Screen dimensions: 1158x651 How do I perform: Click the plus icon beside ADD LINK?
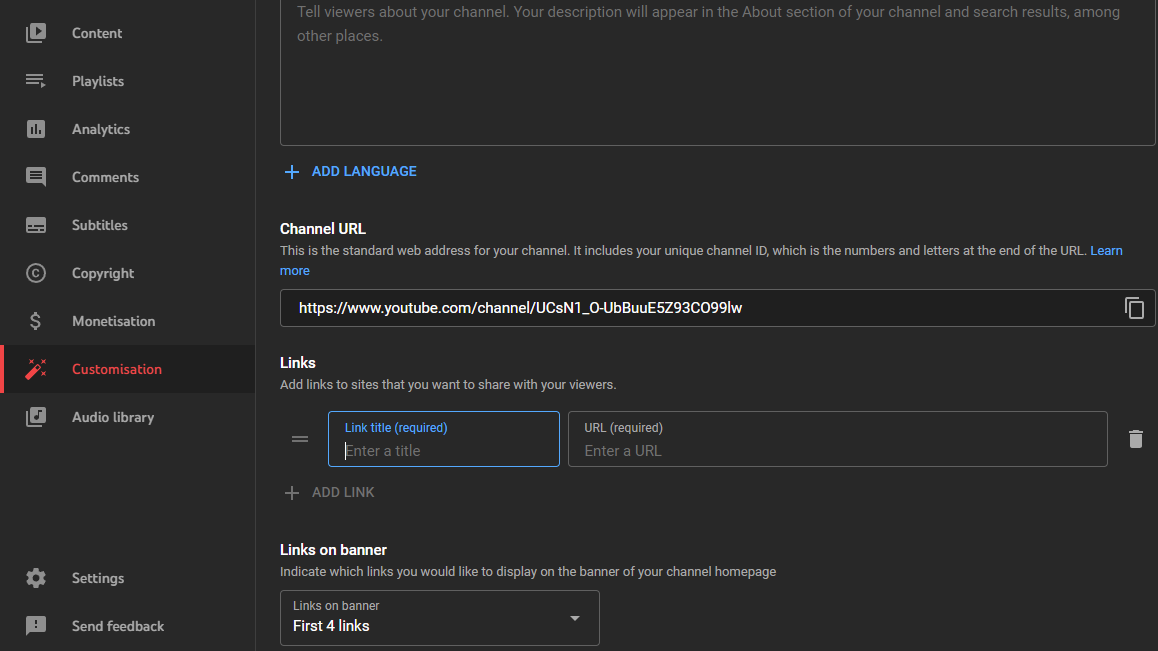point(292,493)
